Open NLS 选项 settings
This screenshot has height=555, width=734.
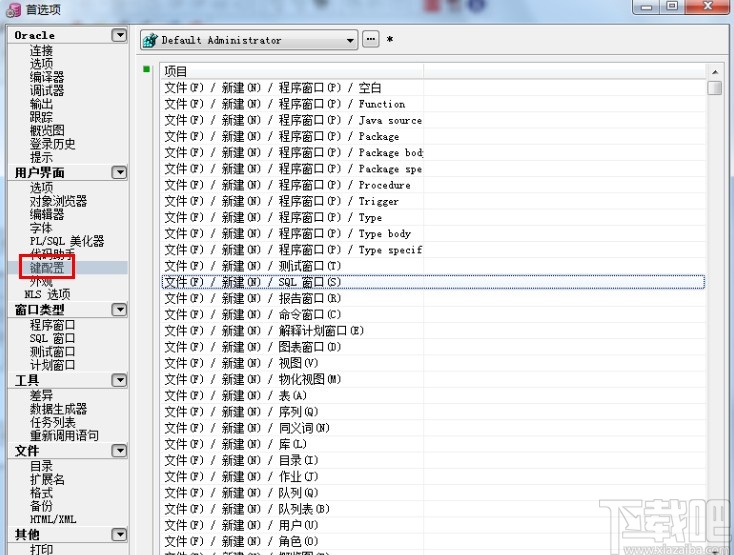tap(47, 294)
